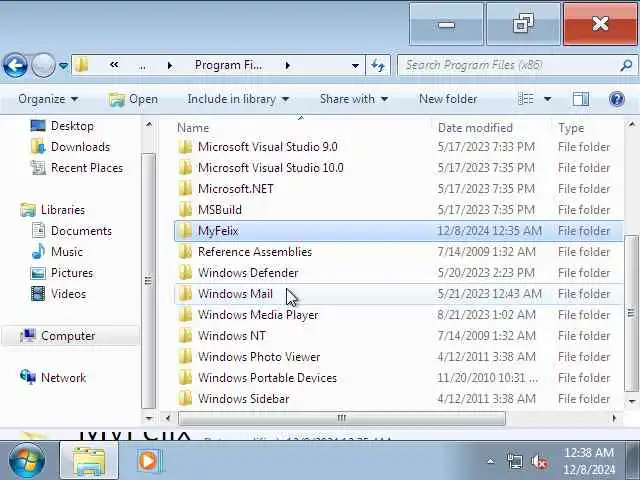Open the Organize menu
The width and height of the screenshot is (640, 480).
pos(48,99)
